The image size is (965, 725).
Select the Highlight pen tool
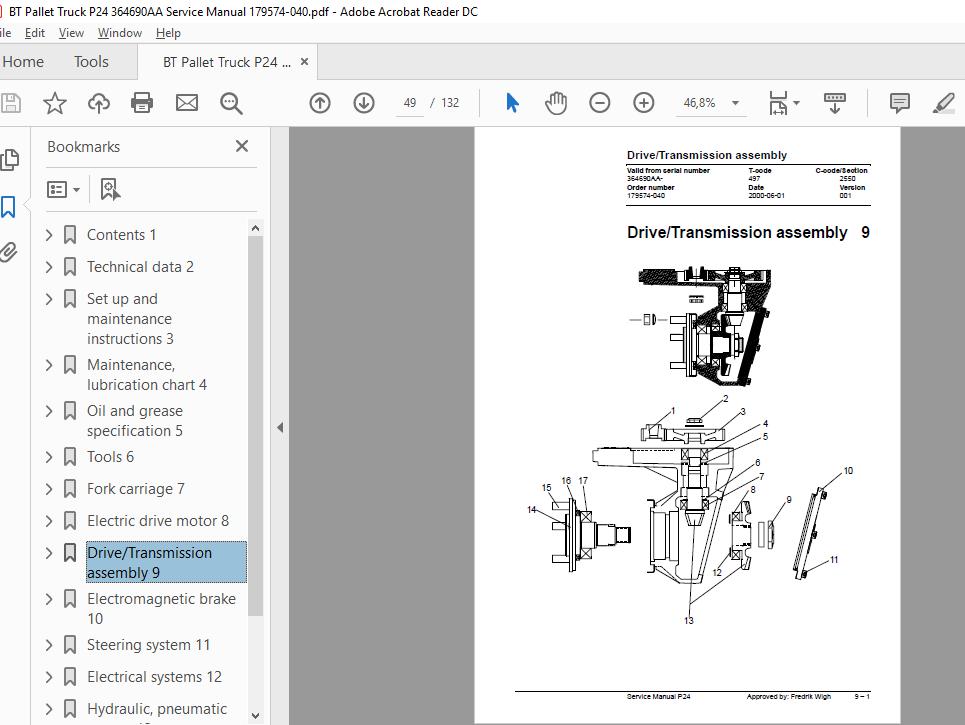point(943,103)
